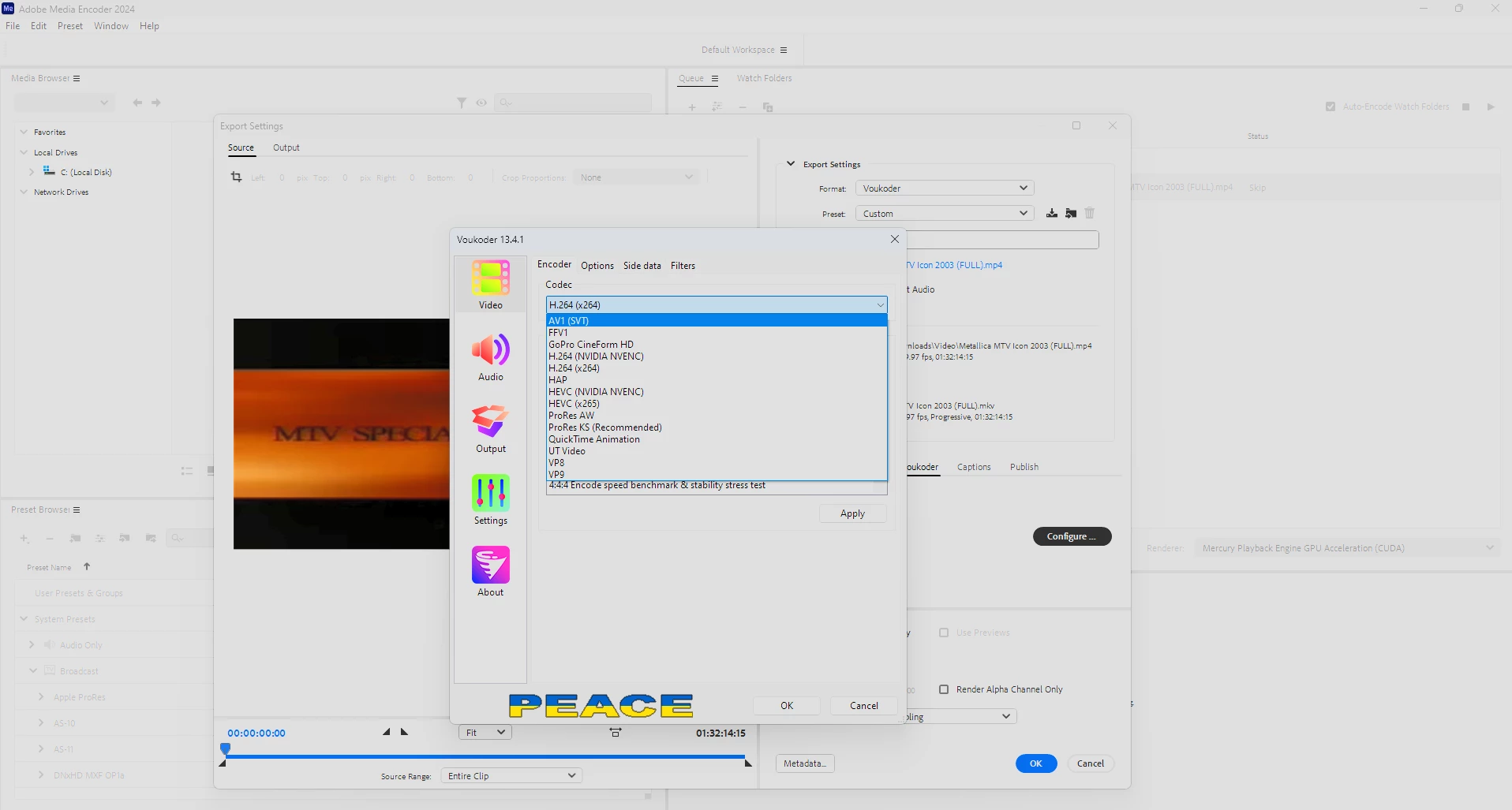Open the Window menu
The image size is (1512, 810).
(111, 26)
